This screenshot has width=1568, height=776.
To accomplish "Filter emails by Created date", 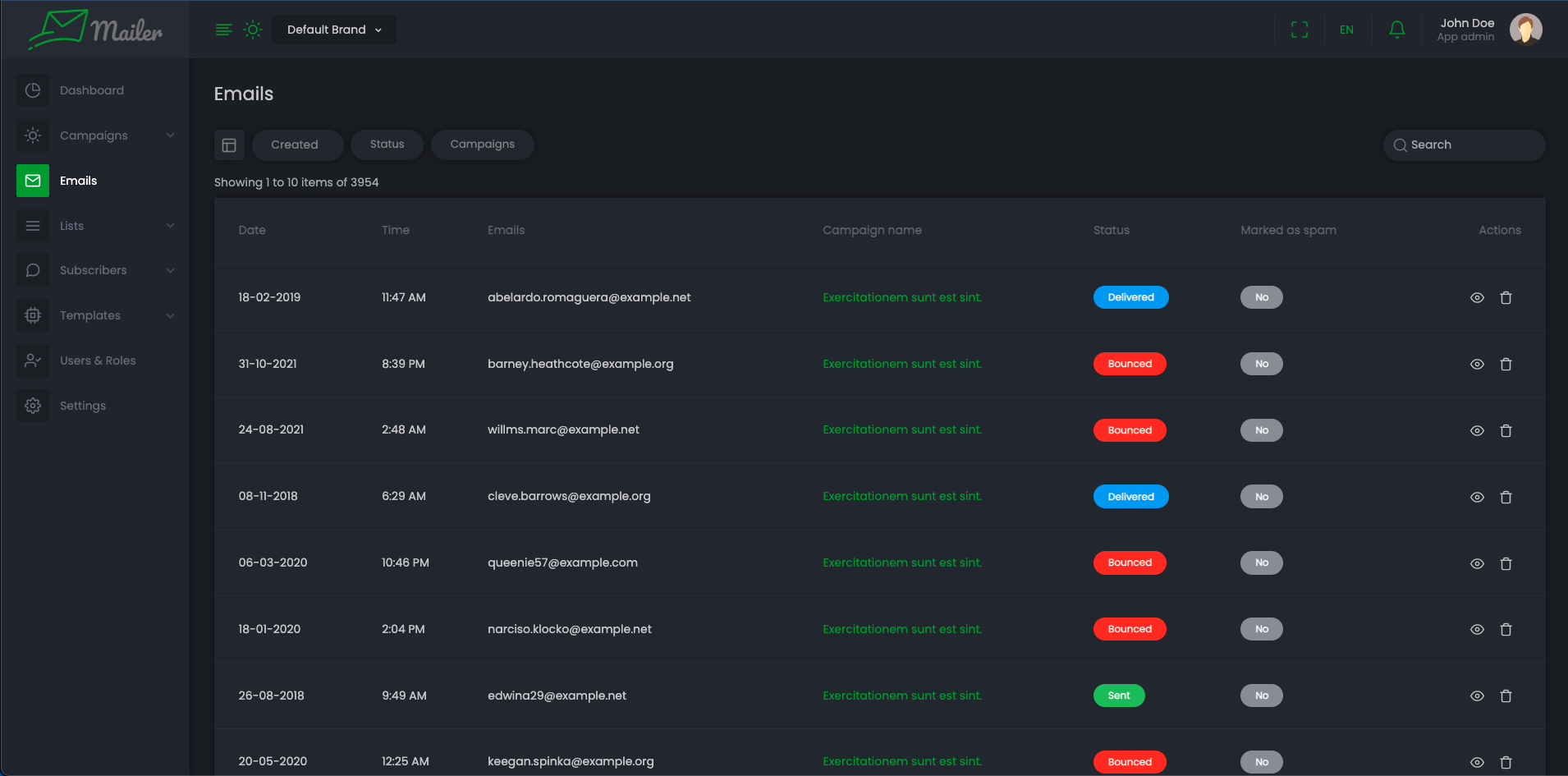I will (x=295, y=145).
